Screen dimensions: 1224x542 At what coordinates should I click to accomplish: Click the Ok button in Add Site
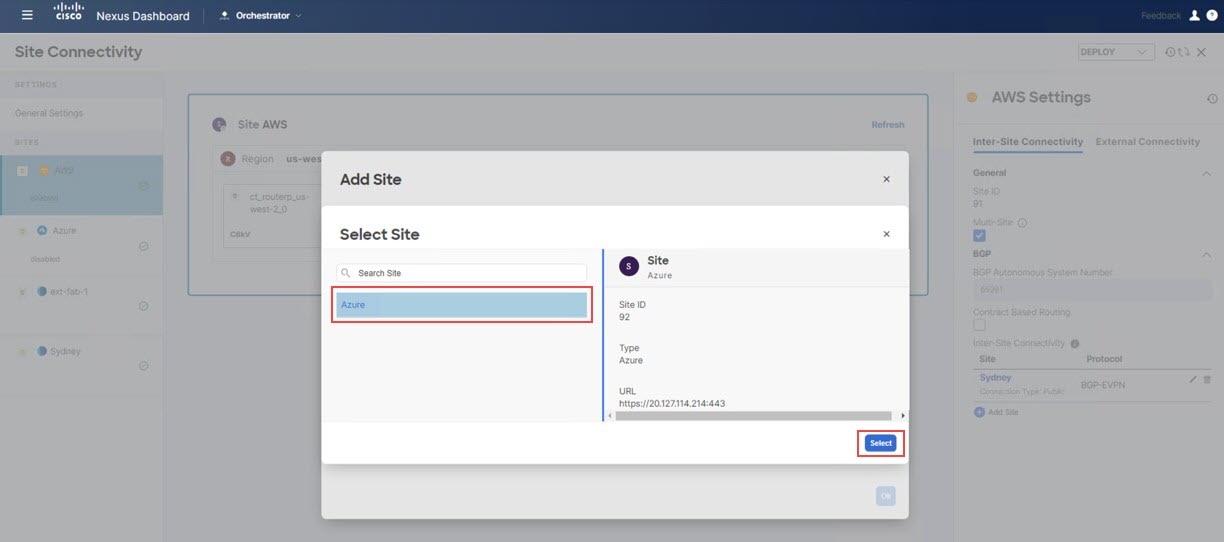pyautogui.click(x=886, y=496)
